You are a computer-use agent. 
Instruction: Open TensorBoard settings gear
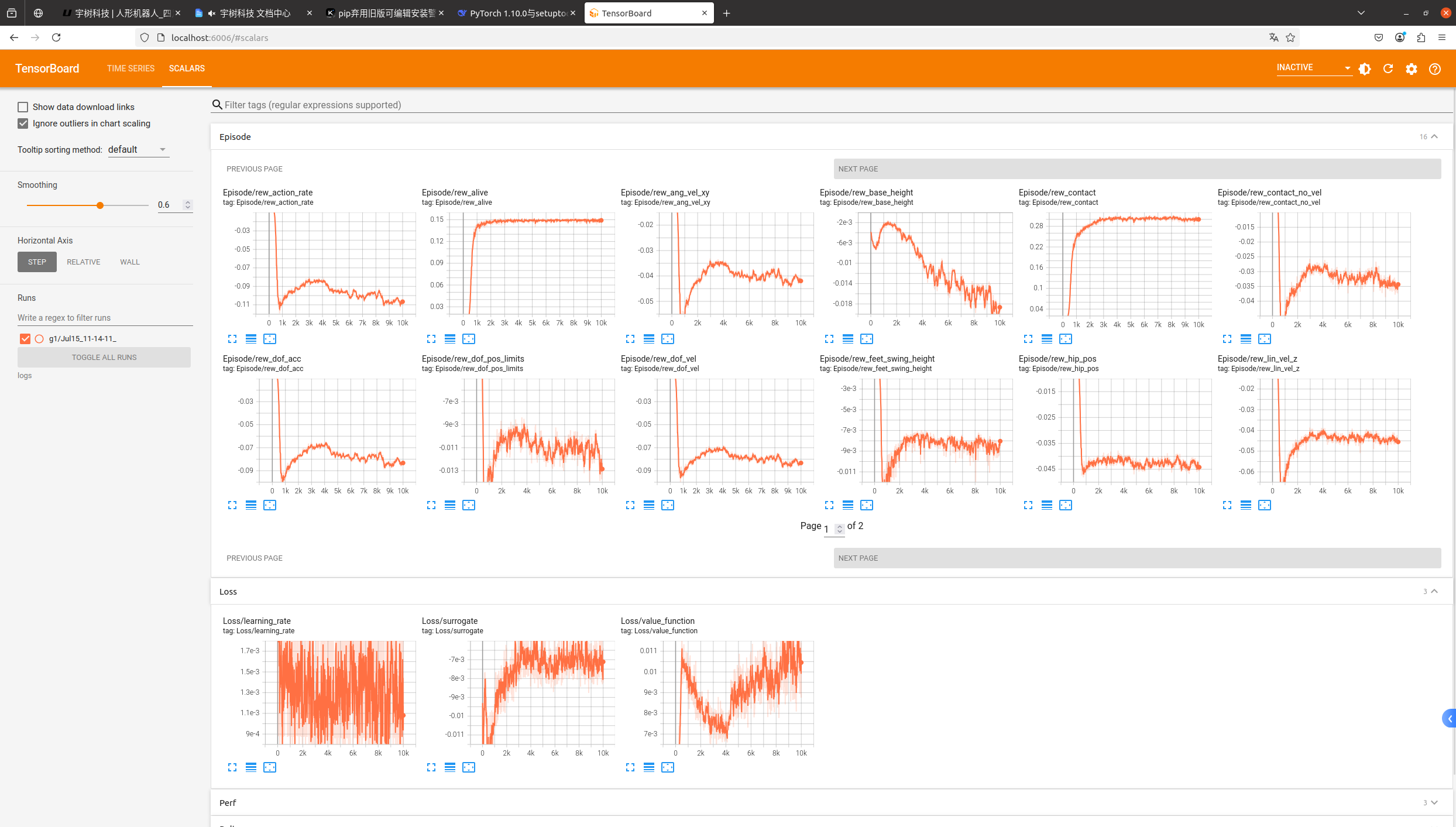[x=1411, y=68]
